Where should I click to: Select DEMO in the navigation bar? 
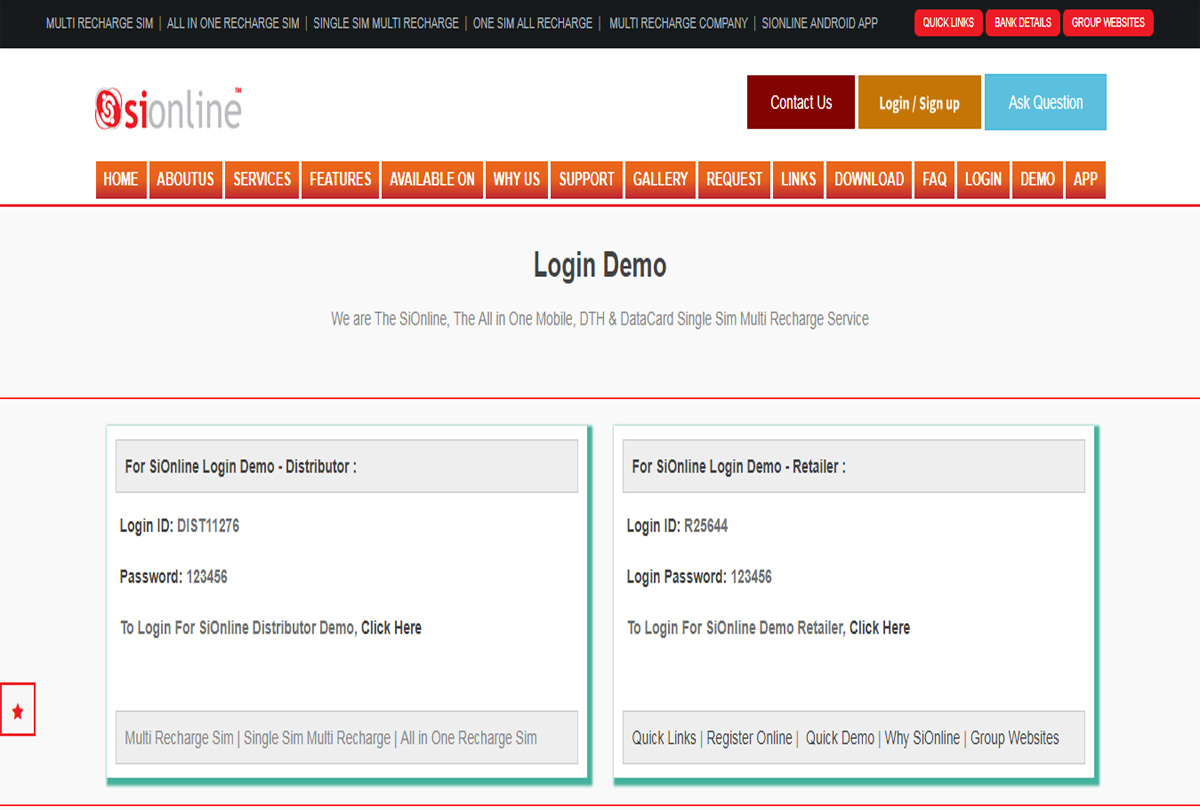click(1037, 179)
